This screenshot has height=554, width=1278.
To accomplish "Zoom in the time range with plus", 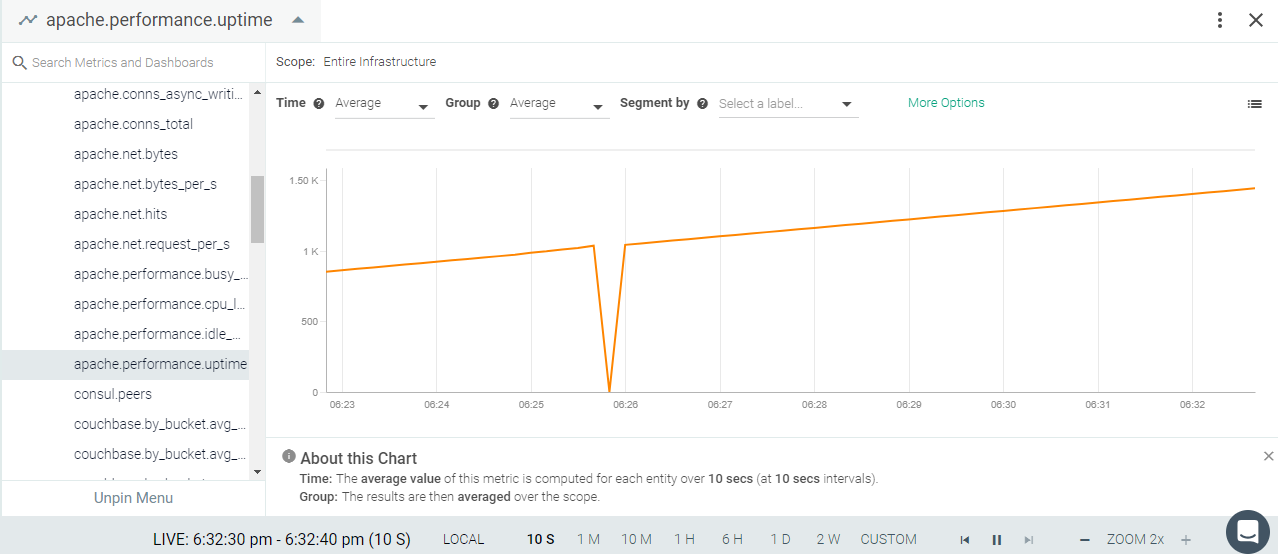I will click(1186, 540).
